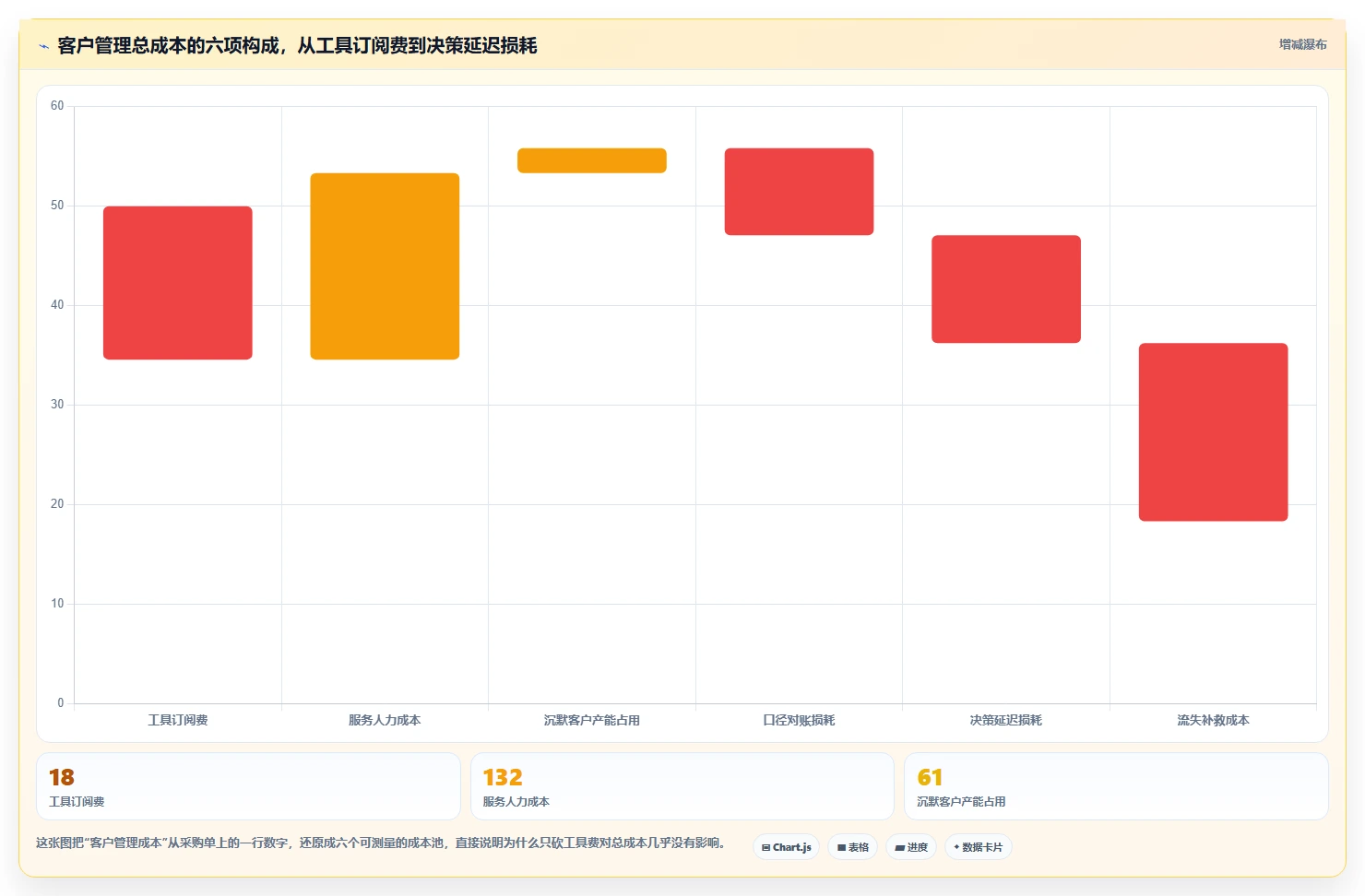The image size is (1365, 896).
Task: Click the 增减瀑布 label in header
Action: 1302,44
